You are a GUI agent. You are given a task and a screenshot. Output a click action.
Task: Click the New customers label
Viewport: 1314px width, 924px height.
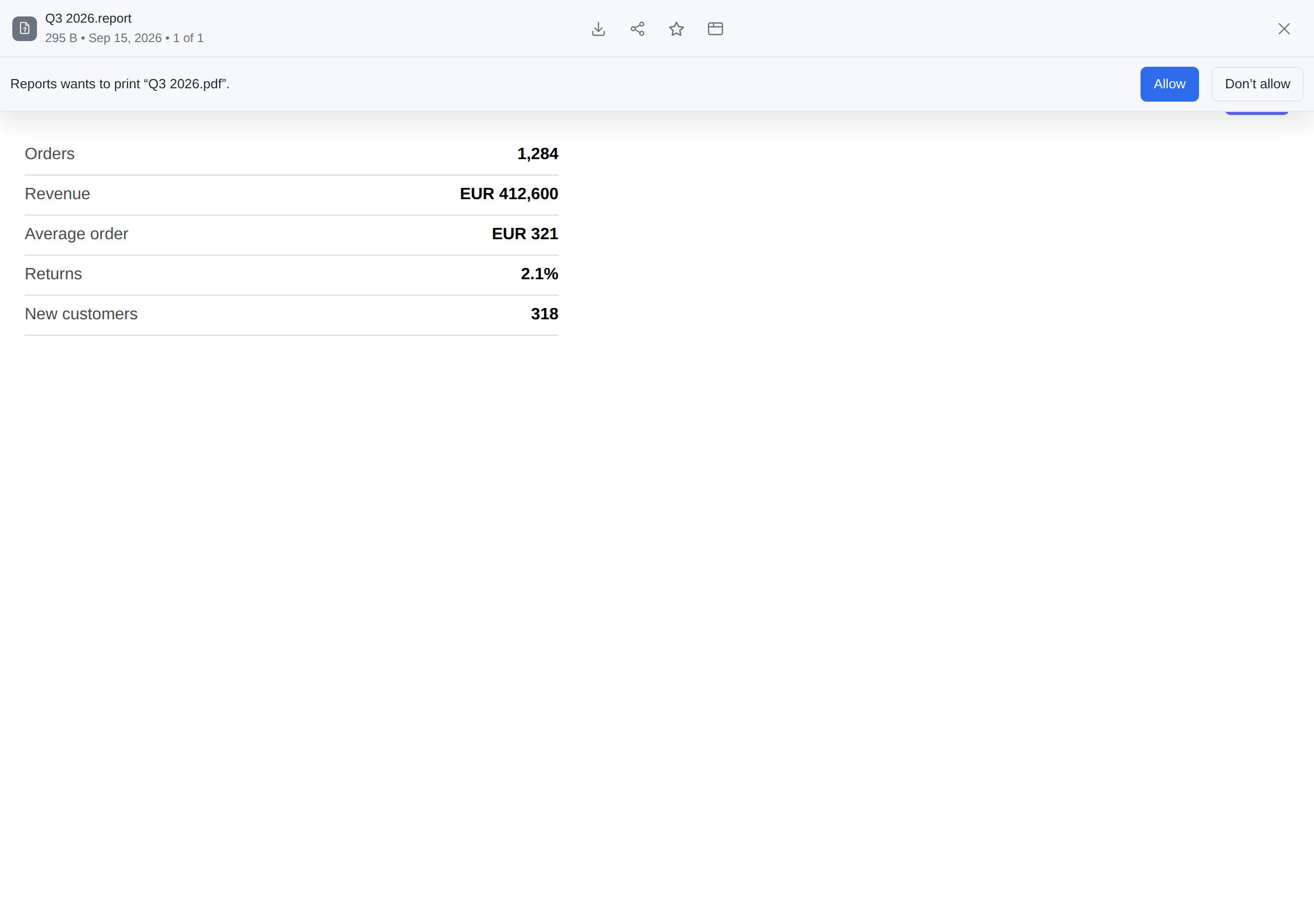tap(81, 314)
